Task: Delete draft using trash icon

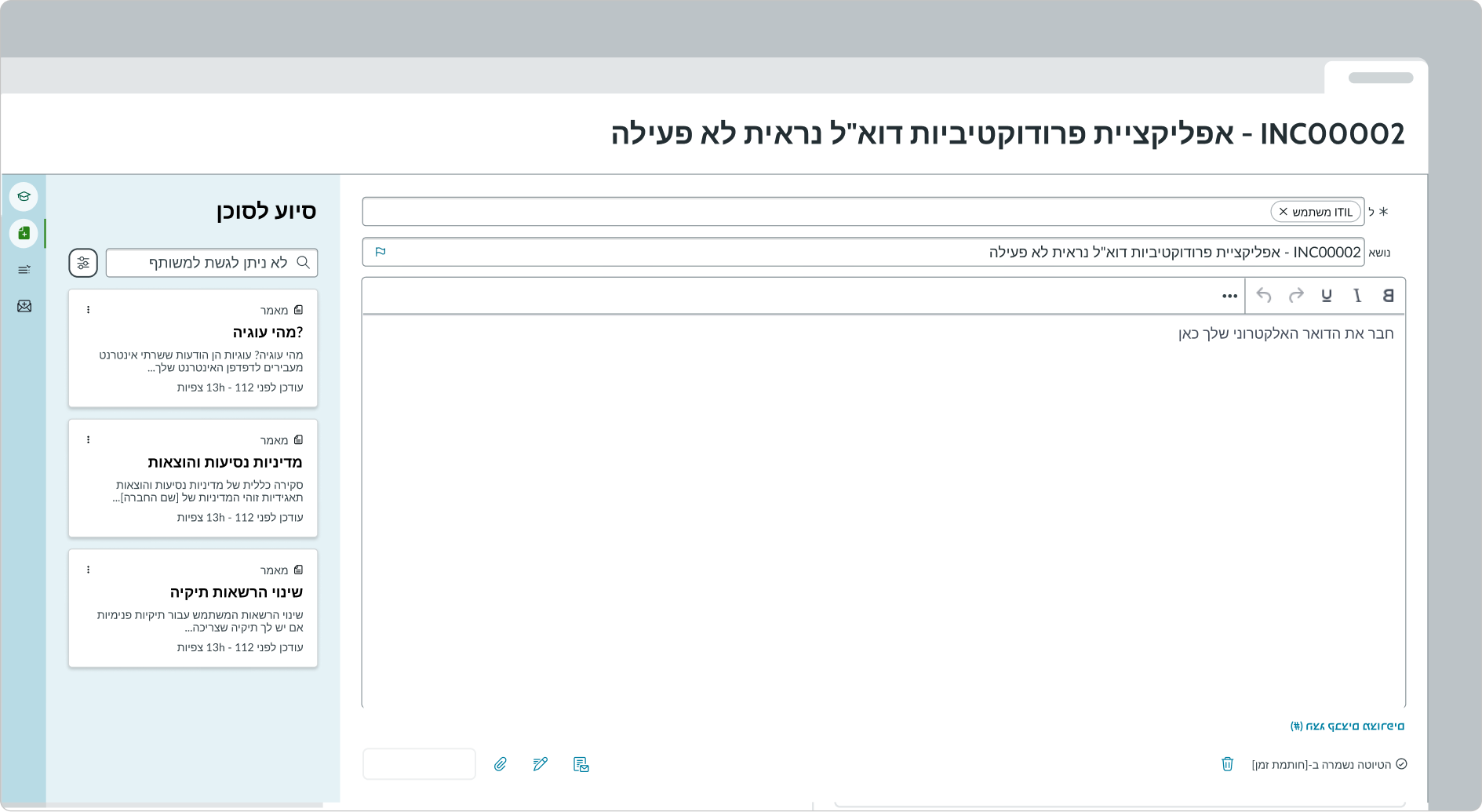Action: (x=1228, y=764)
